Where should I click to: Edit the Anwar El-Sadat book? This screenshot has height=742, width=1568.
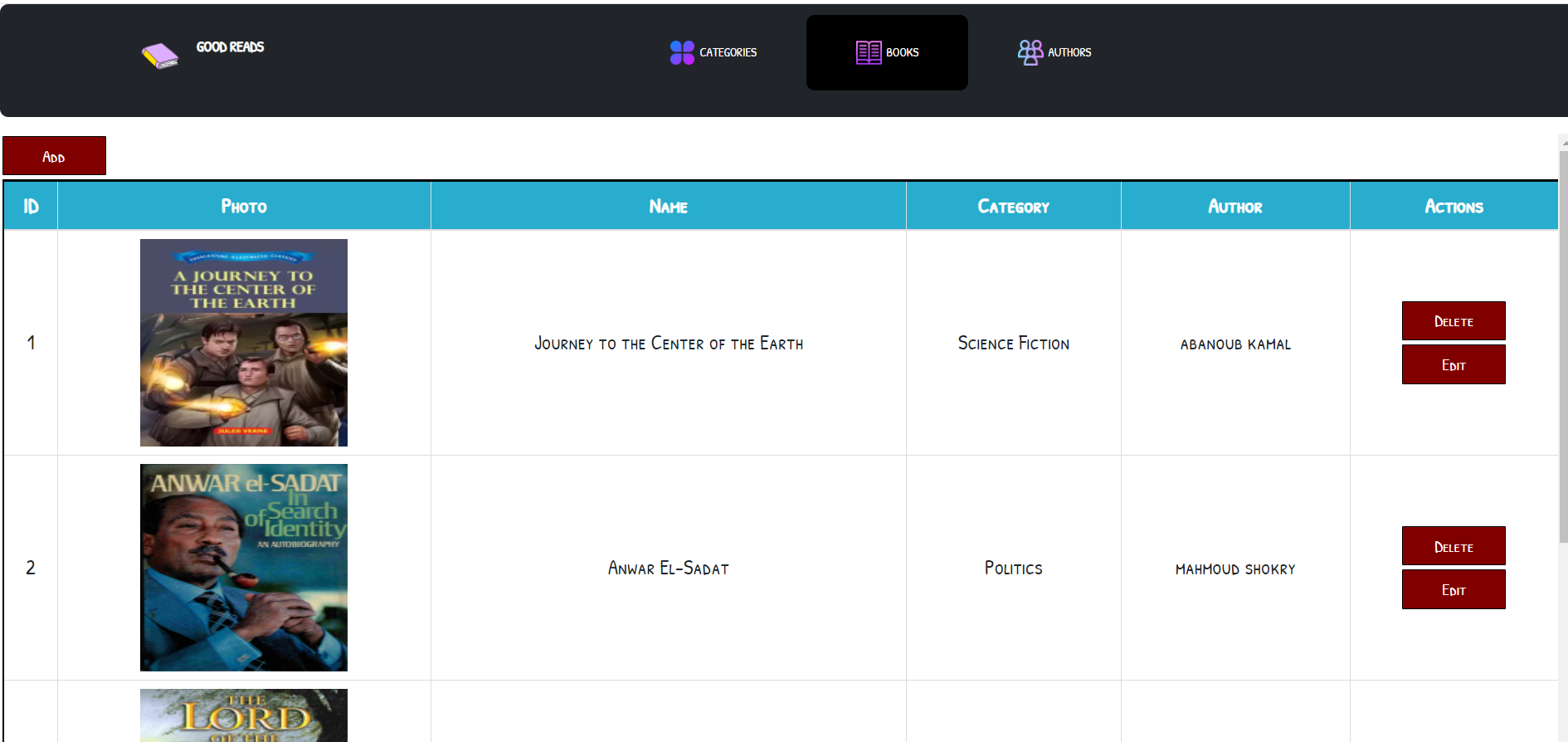(x=1454, y=589)
